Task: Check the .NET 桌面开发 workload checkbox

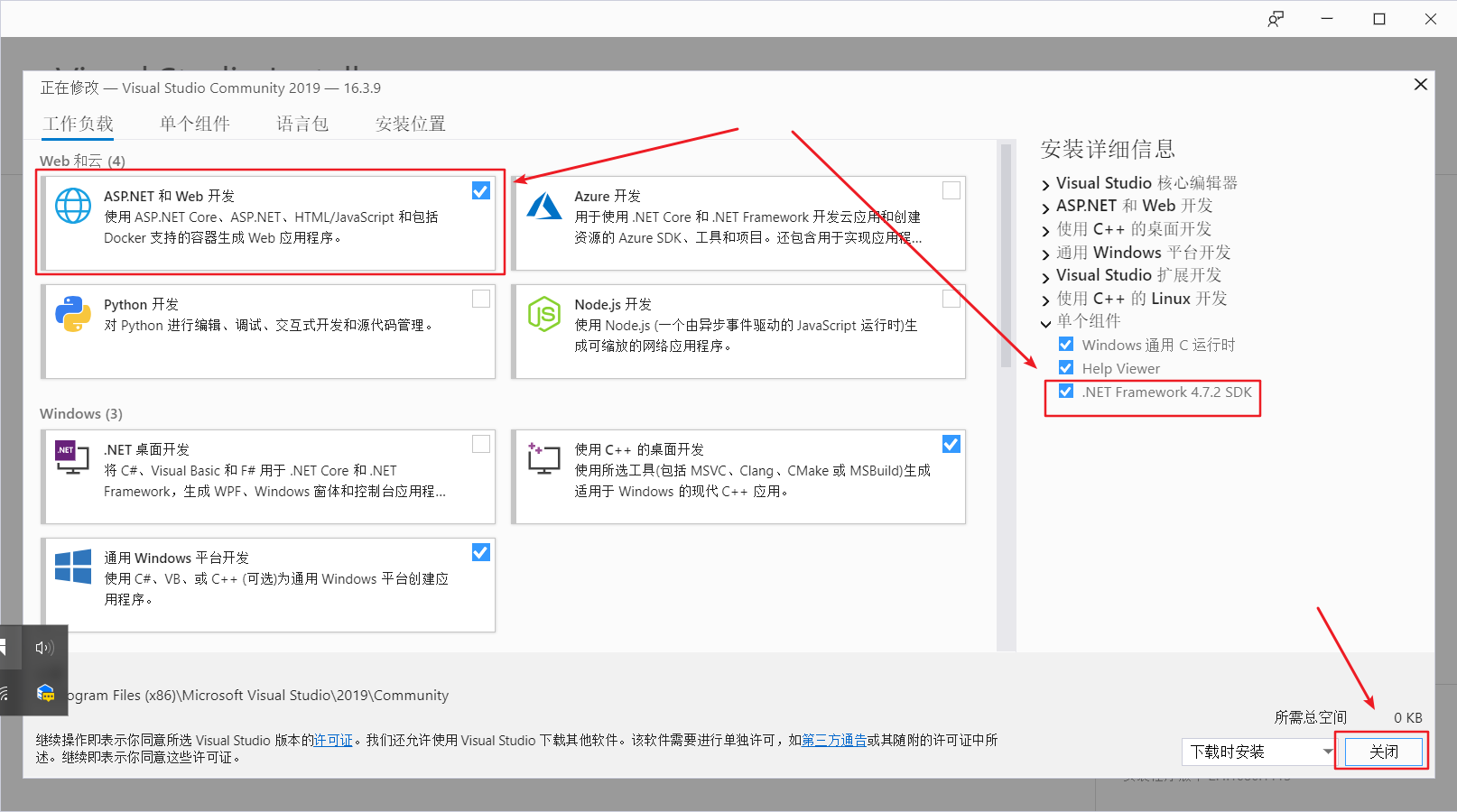Action: (x=481, y=444)
